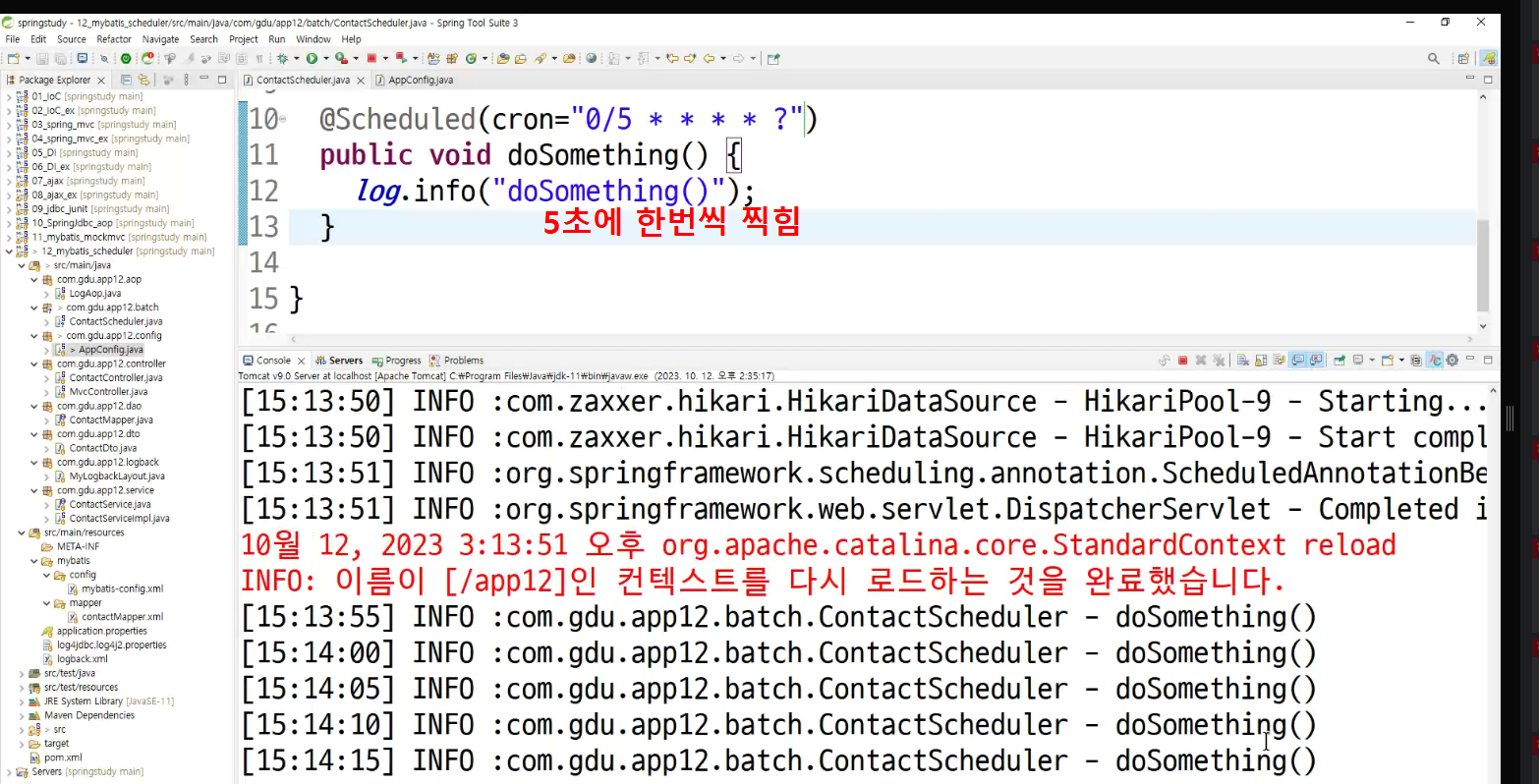Image resolution: width=1539 pixels, height=784 pixels.
Task: Toggle the highlighted AC console button
Action: (1435, 361)
